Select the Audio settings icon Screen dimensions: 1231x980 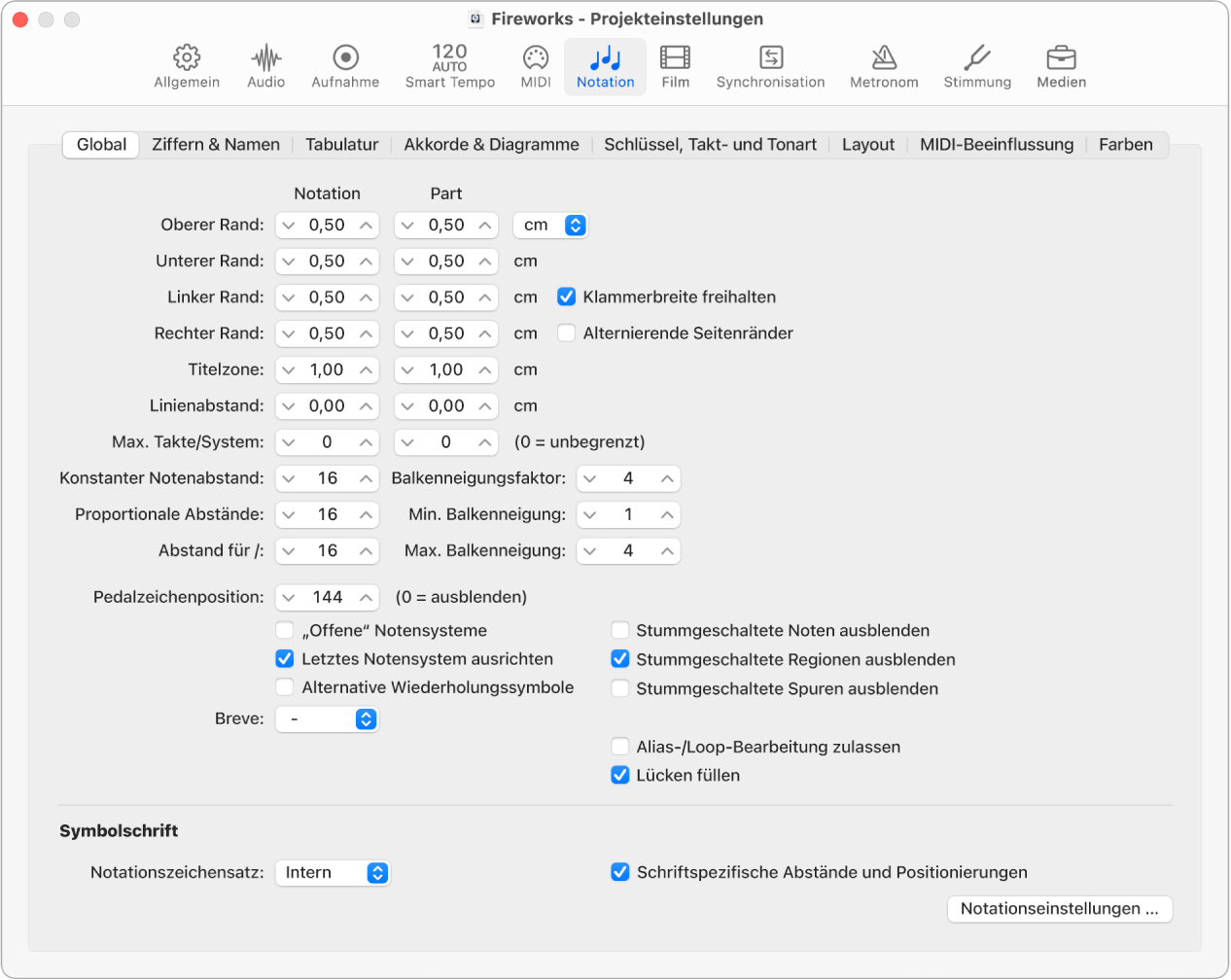tap(265, 65)
